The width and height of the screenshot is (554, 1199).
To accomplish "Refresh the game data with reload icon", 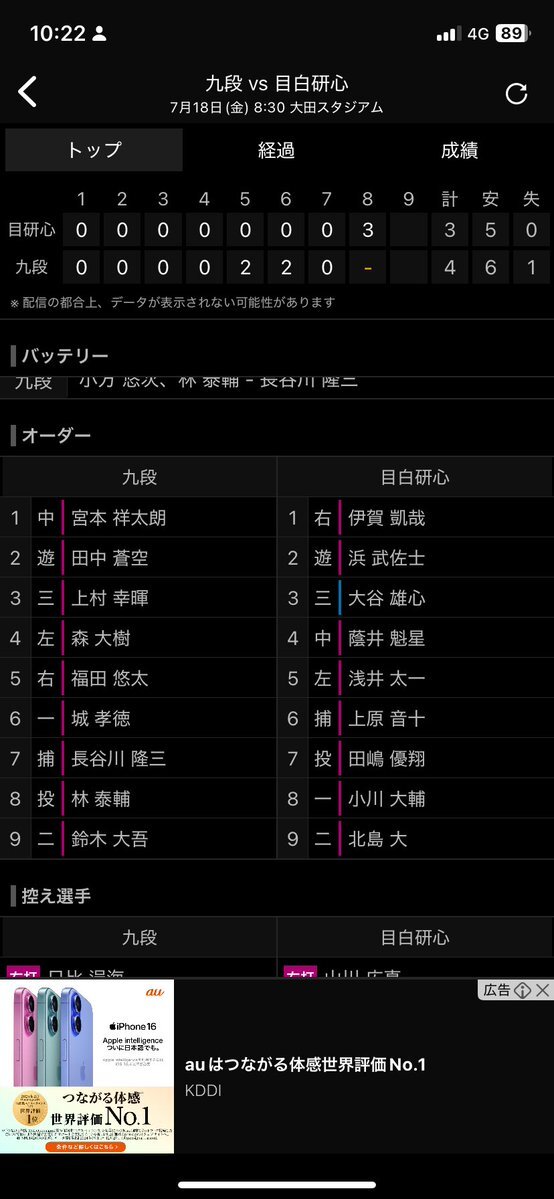I will [517, 93].
